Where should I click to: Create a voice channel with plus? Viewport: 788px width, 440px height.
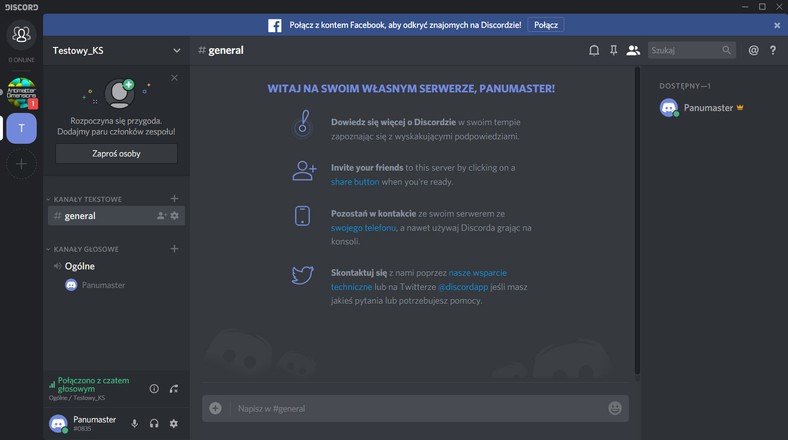pos(174,249)
